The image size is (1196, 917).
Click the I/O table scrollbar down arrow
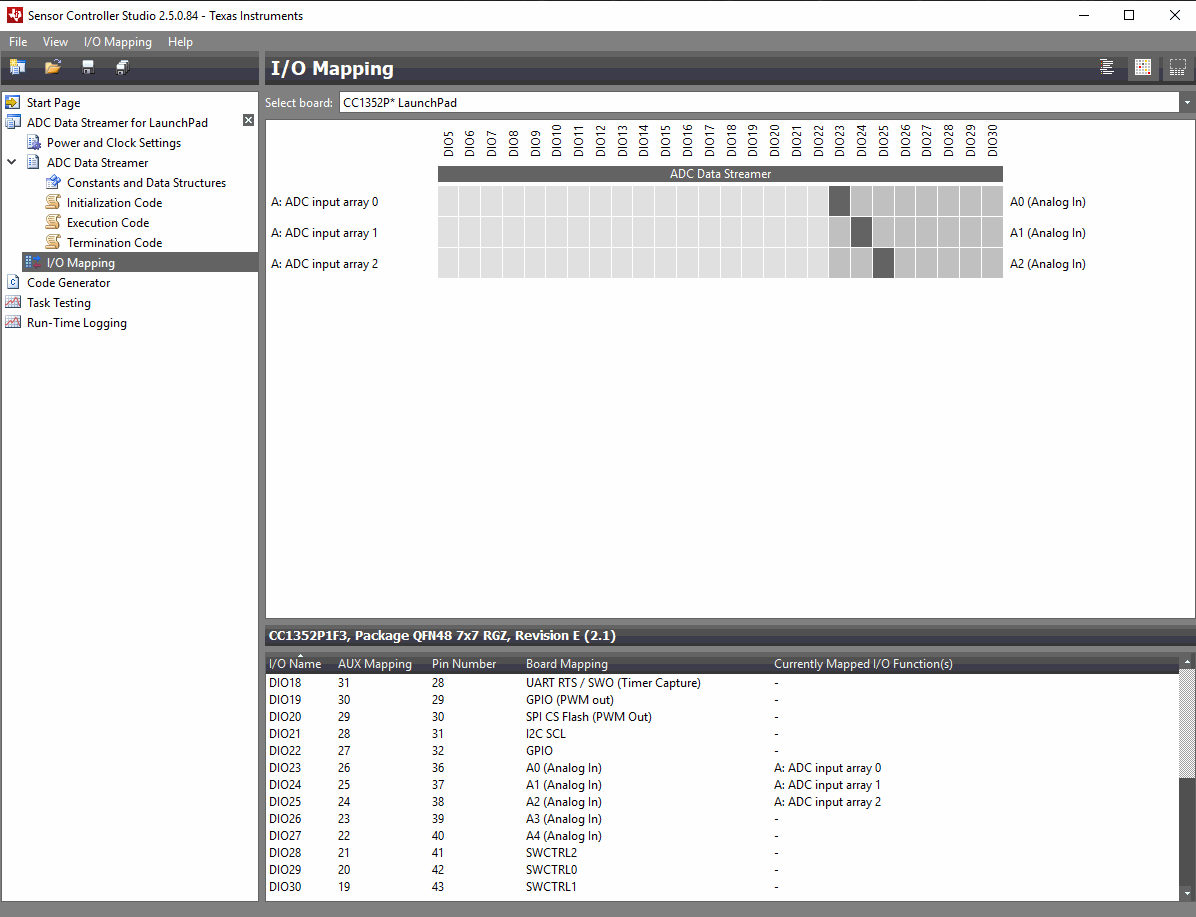pos(1187,893)
